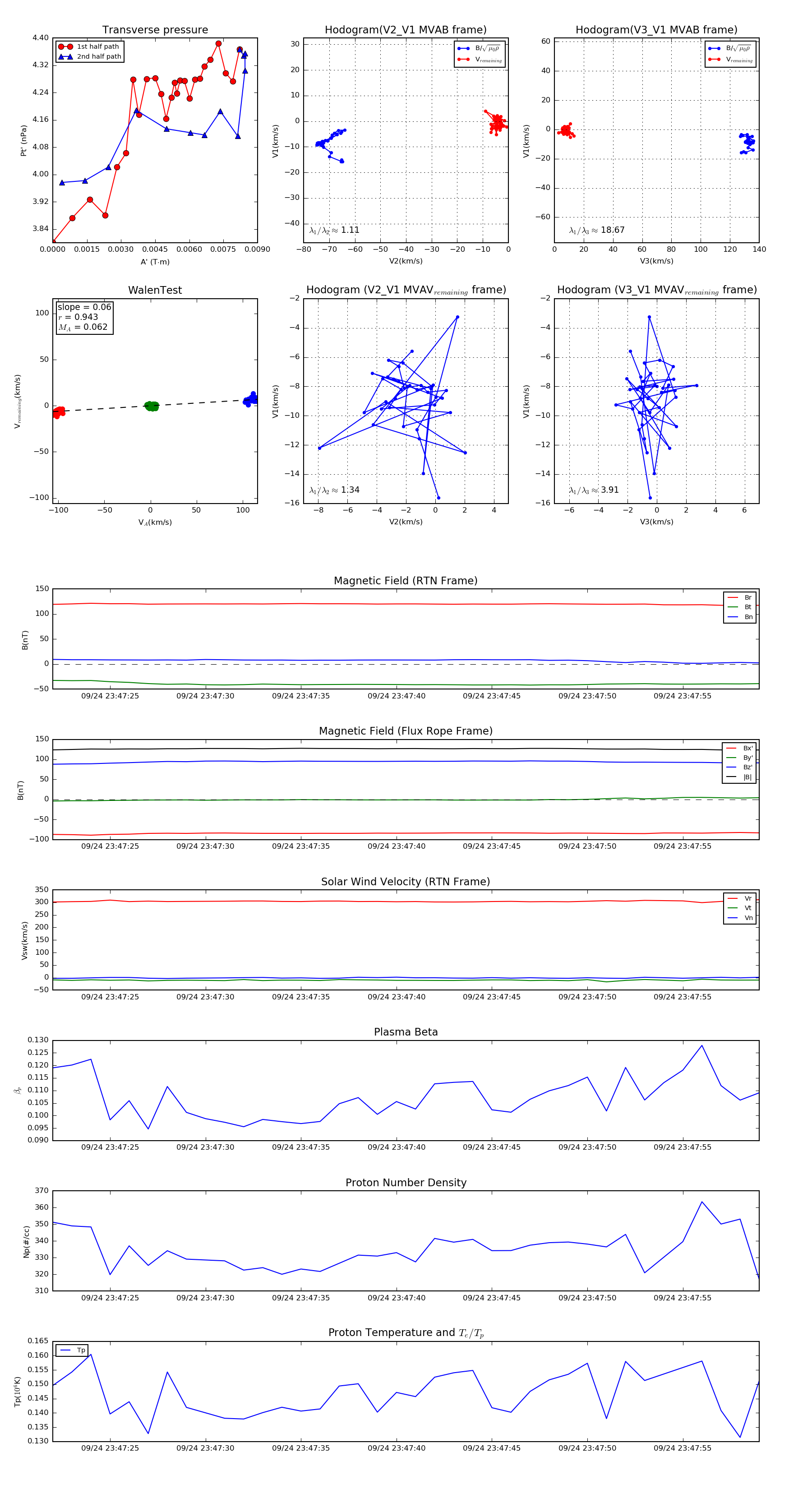The image size is (812, 1489).
Task: Click the 'Transverse pressure' plot title
Action: [x=155, y=29]
